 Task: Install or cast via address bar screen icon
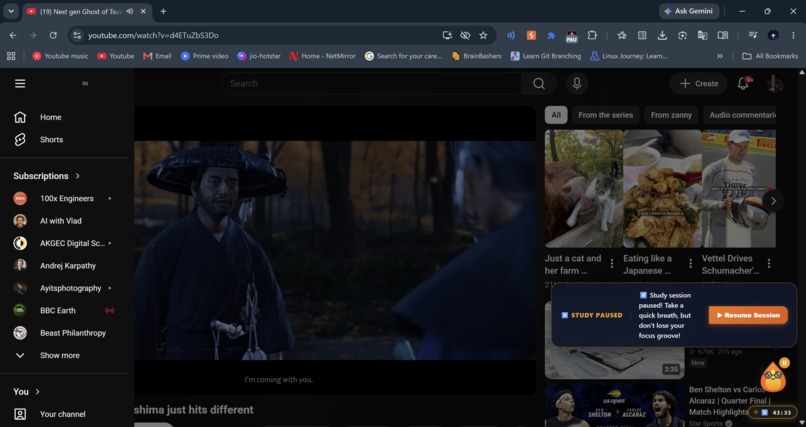click(447, 35)
